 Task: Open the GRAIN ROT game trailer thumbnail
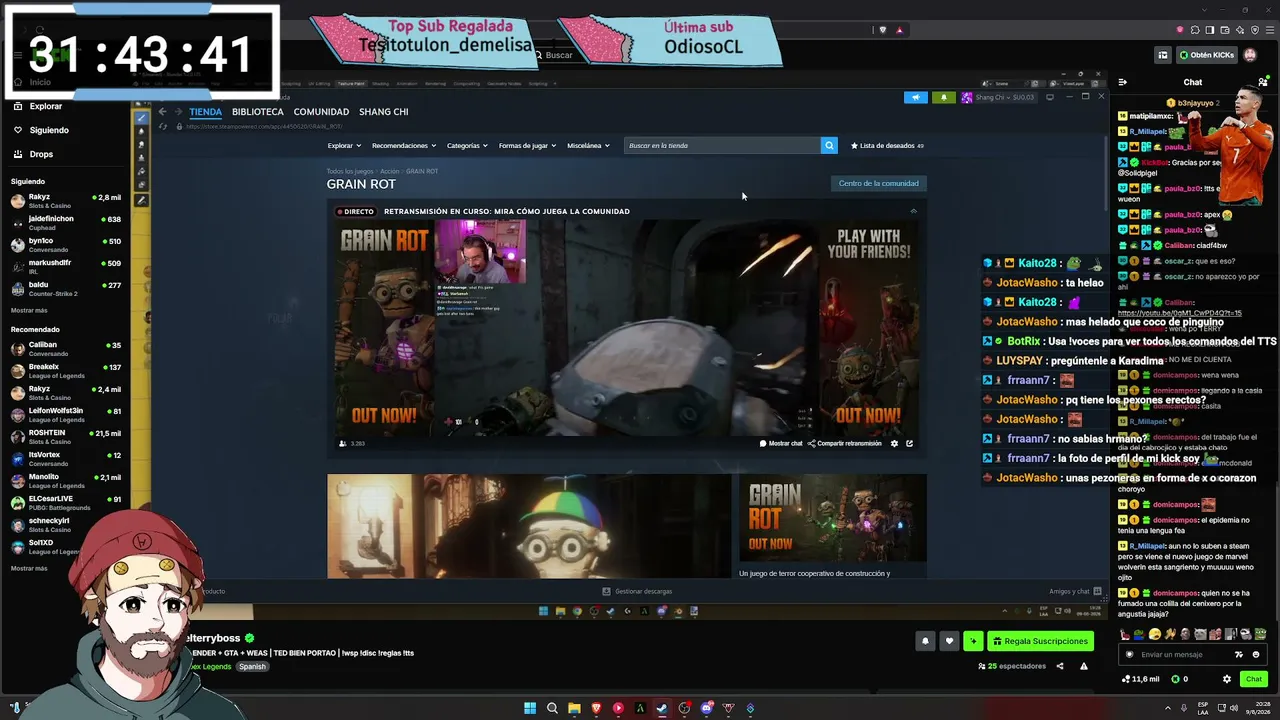pyautogui.click(x=528, y=526)
